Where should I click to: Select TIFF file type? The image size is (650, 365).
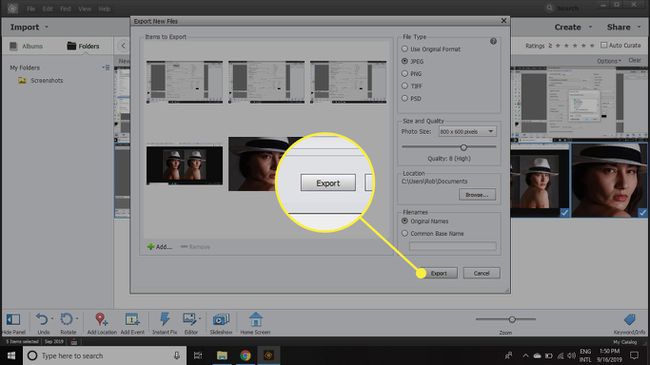click(405, 86)
